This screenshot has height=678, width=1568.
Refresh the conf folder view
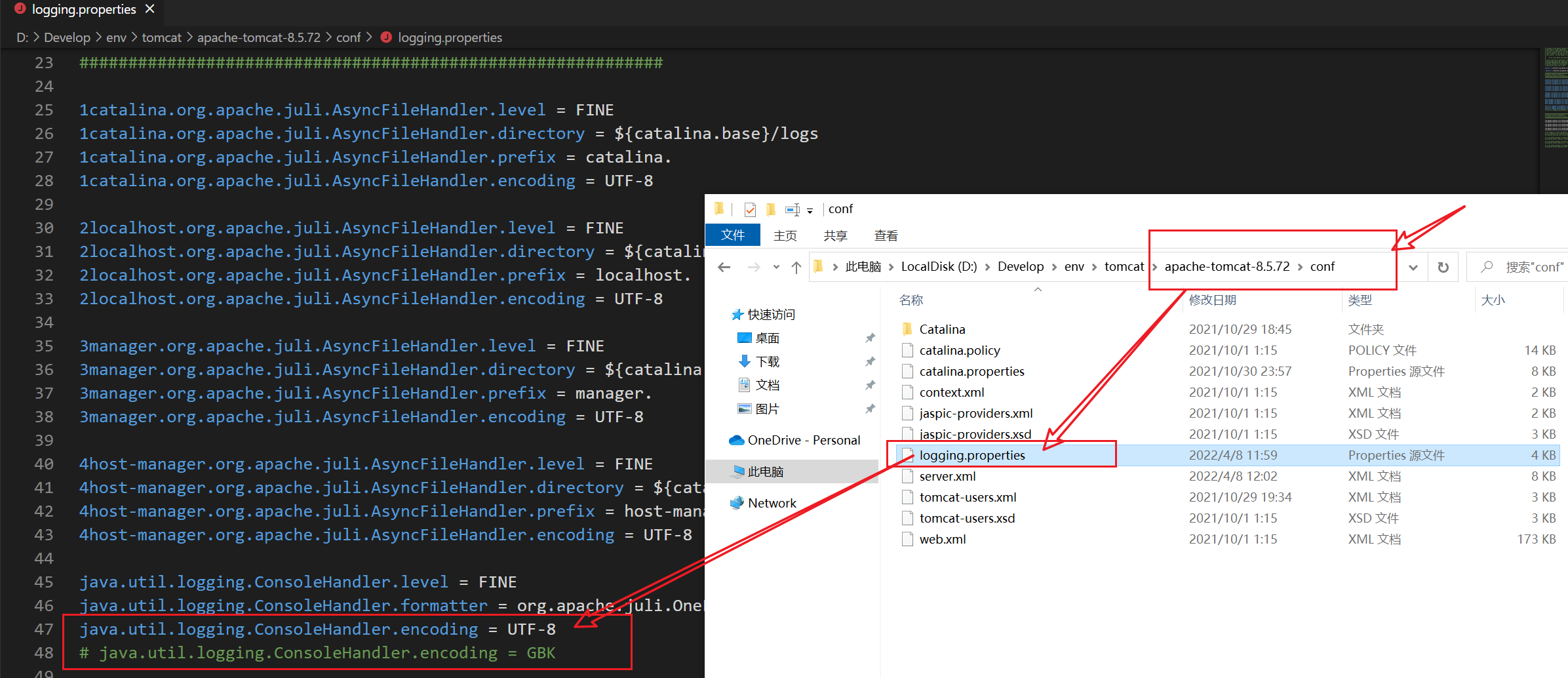point(1443,268)
